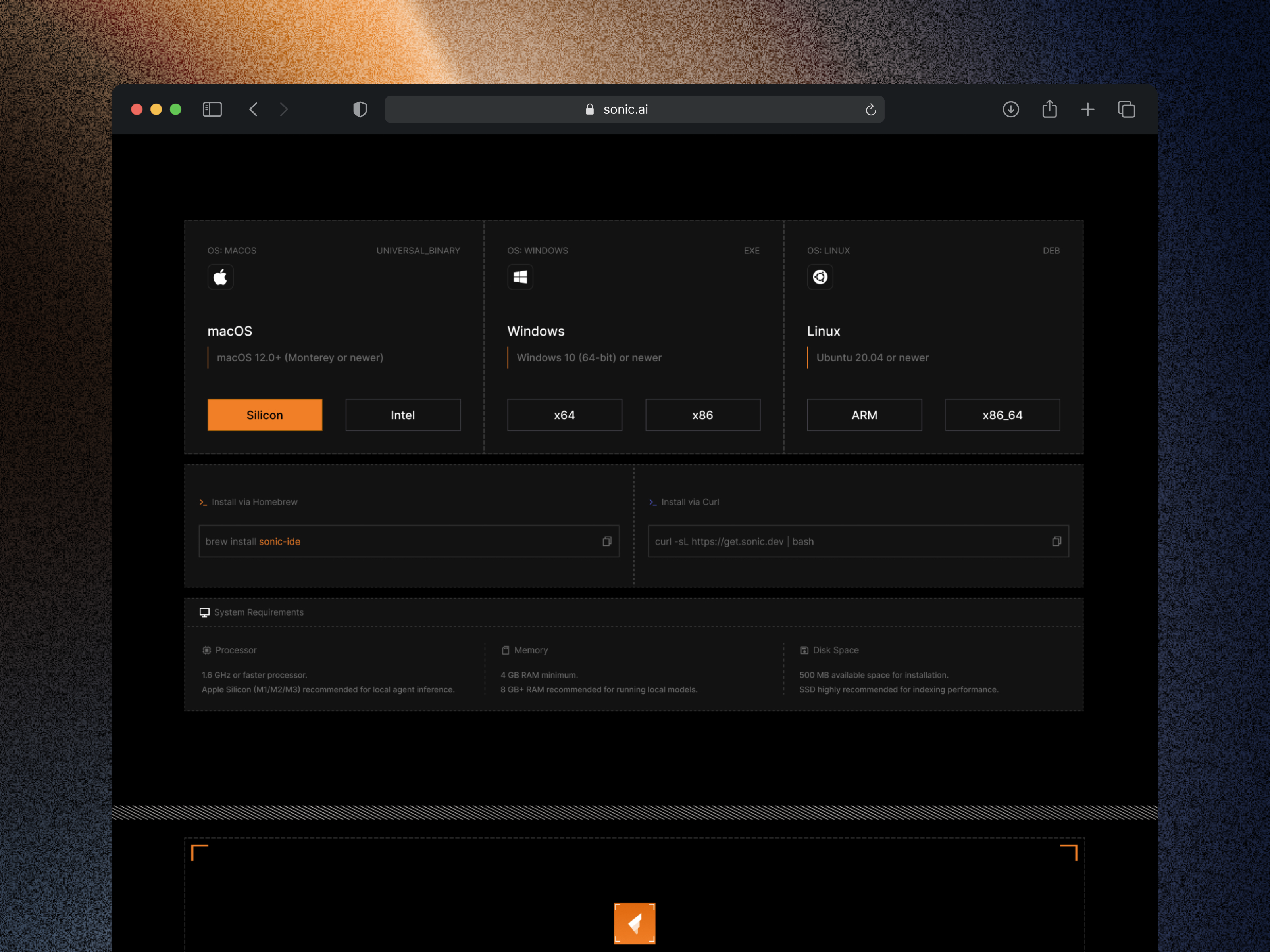Click the DEB format label
Screen dimensions: 1270x952
point(1051,251)
